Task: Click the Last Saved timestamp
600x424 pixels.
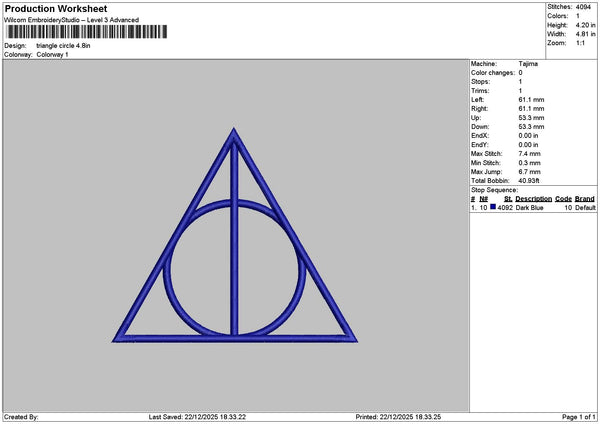Action: coord(197,417)
